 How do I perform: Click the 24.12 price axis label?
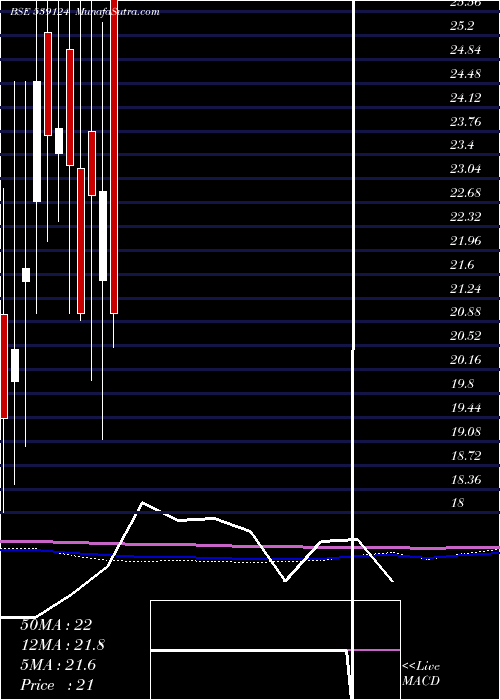(466, 98)
